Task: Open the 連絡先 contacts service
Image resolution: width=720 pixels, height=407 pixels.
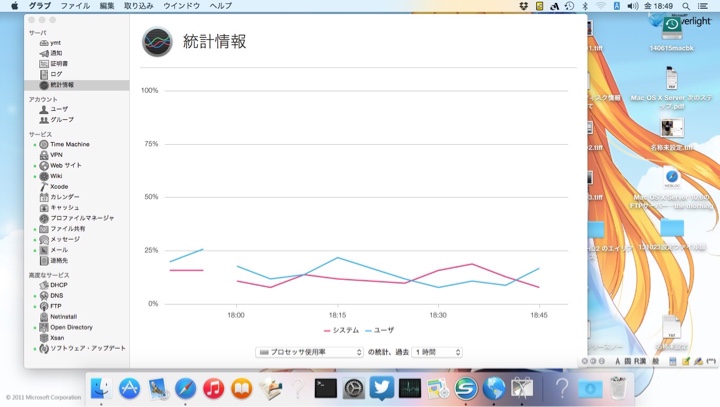Action: tap(54, 261)
